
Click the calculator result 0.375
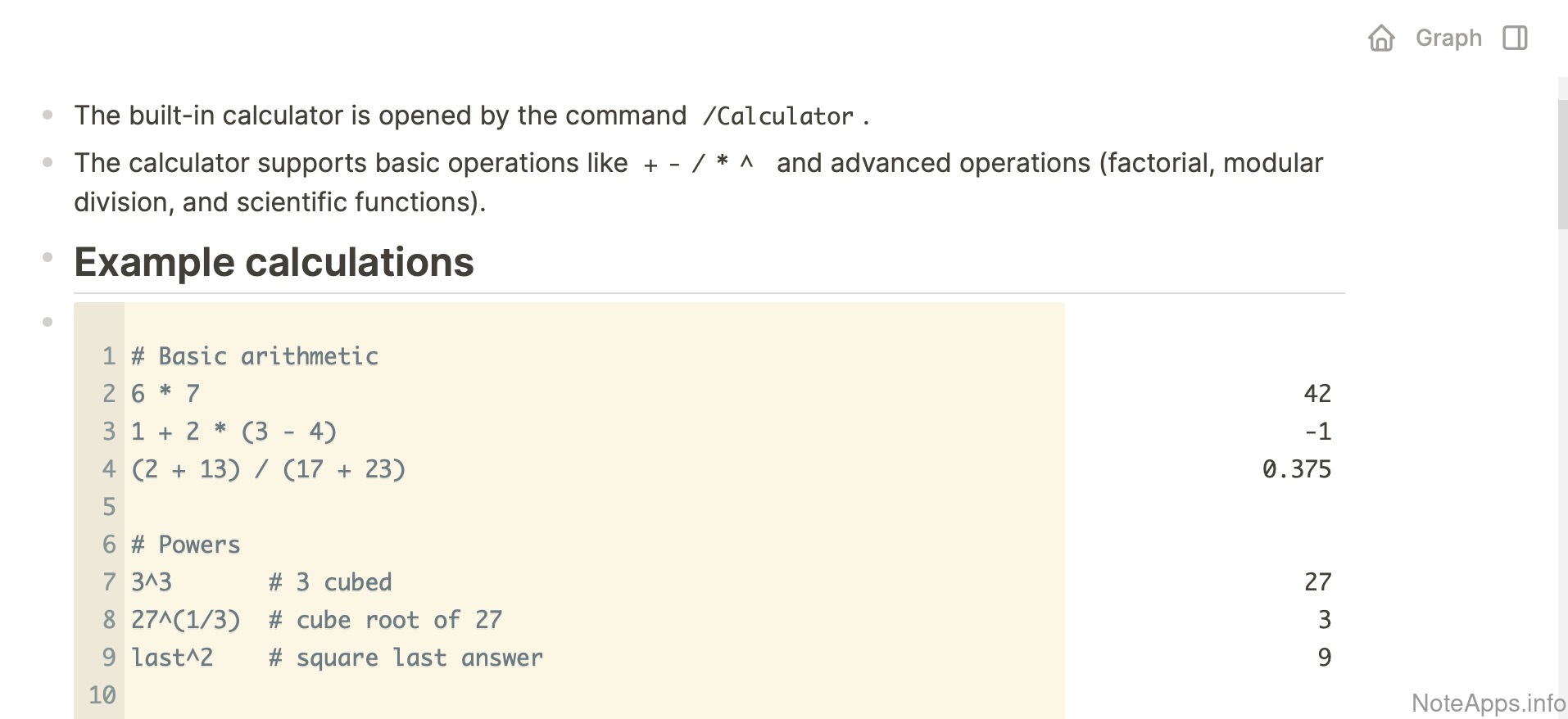click(1296, 469)
